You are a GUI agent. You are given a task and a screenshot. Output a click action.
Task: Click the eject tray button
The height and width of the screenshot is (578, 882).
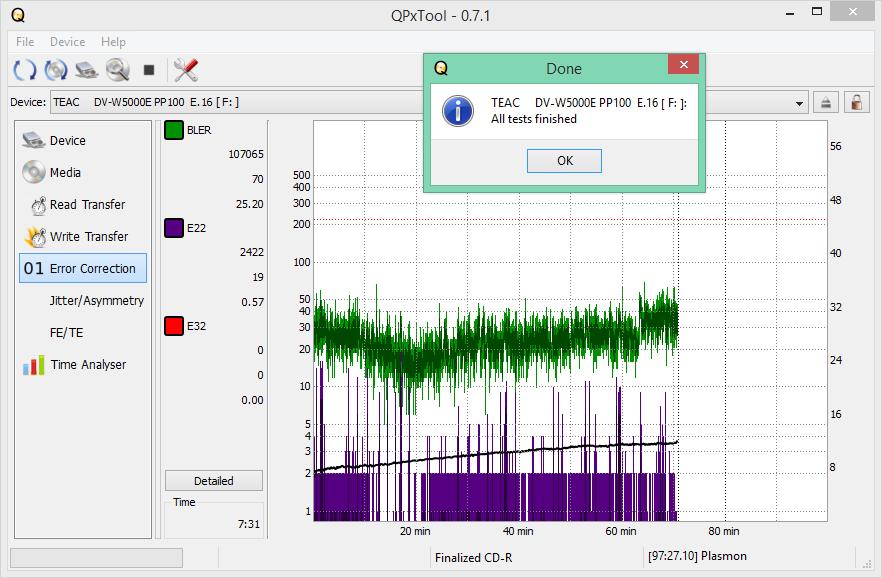coord(826,102)
